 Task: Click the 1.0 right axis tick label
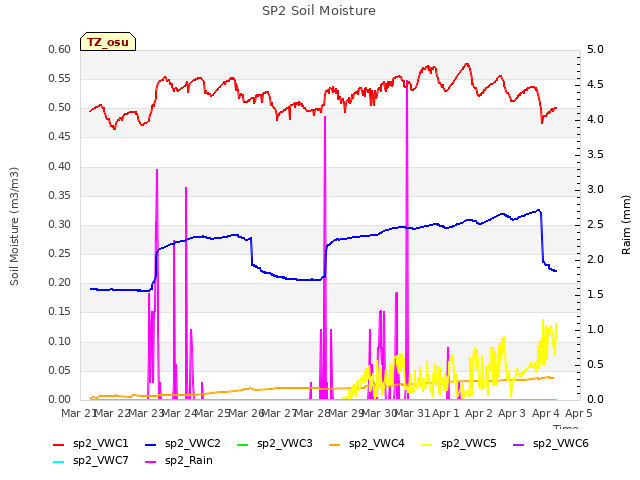pyautogui.click(x=595, y=329)
